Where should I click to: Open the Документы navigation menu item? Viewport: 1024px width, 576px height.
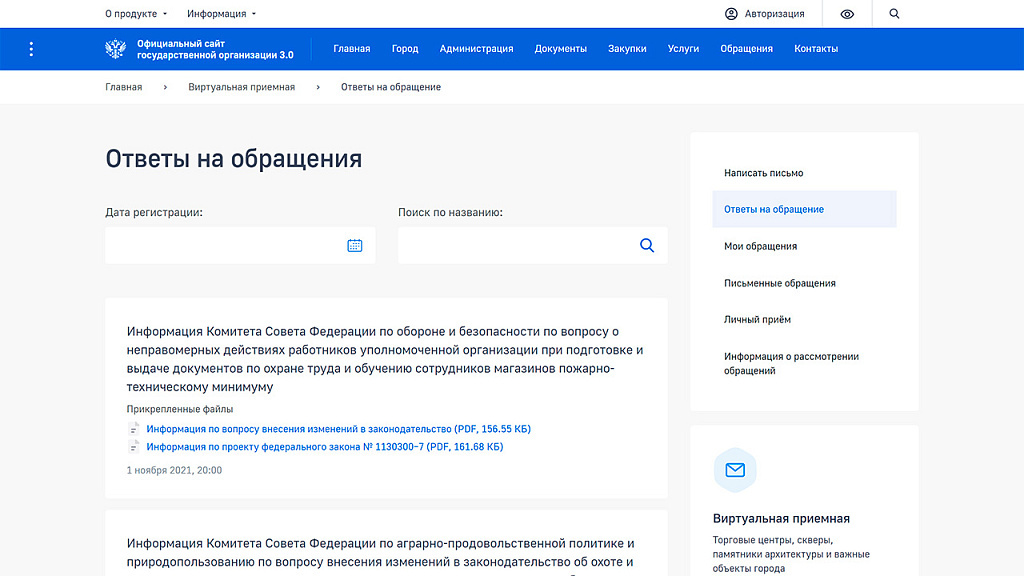tap(560, 49)
